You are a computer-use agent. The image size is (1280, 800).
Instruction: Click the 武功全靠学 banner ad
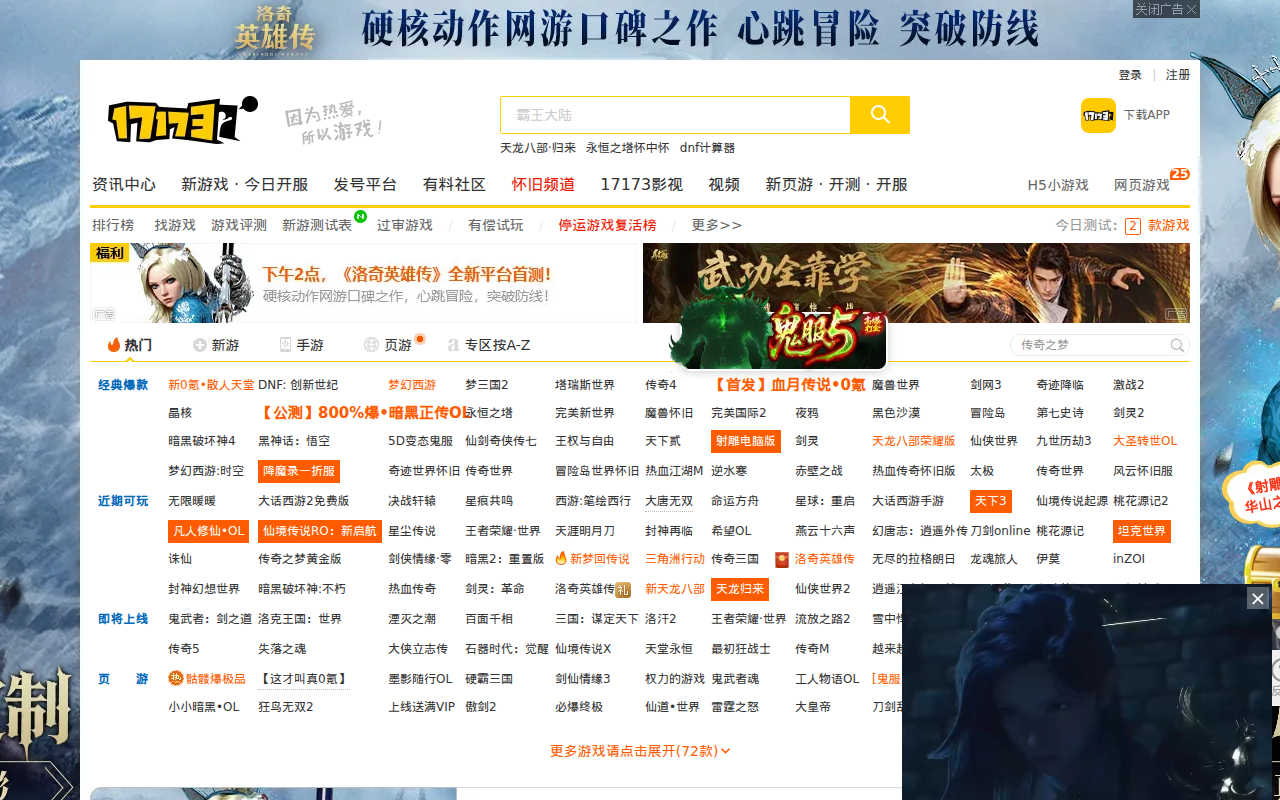[916, 282]
